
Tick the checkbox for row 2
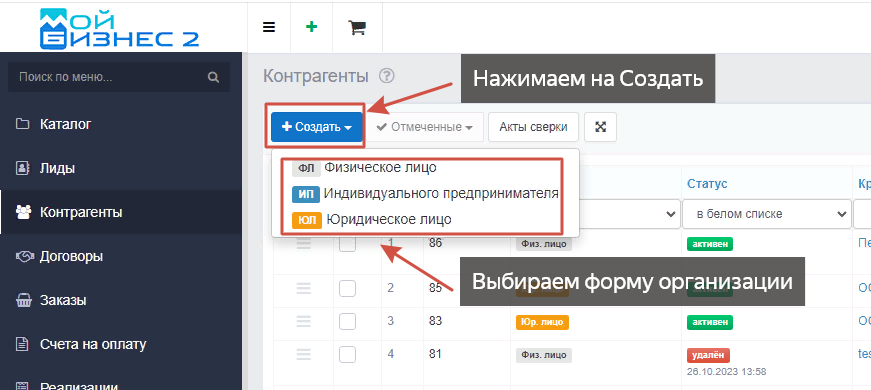(347, 288)
